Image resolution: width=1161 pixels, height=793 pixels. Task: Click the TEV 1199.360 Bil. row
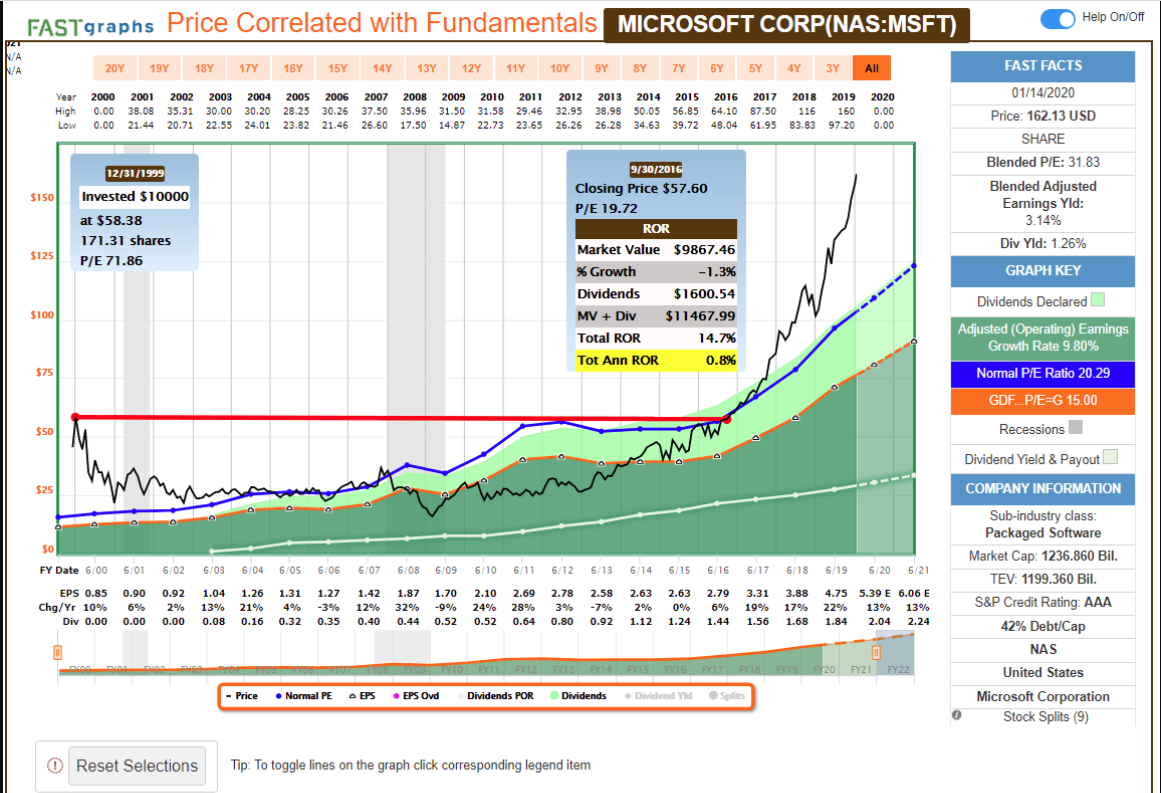(x=1043, y=579)
